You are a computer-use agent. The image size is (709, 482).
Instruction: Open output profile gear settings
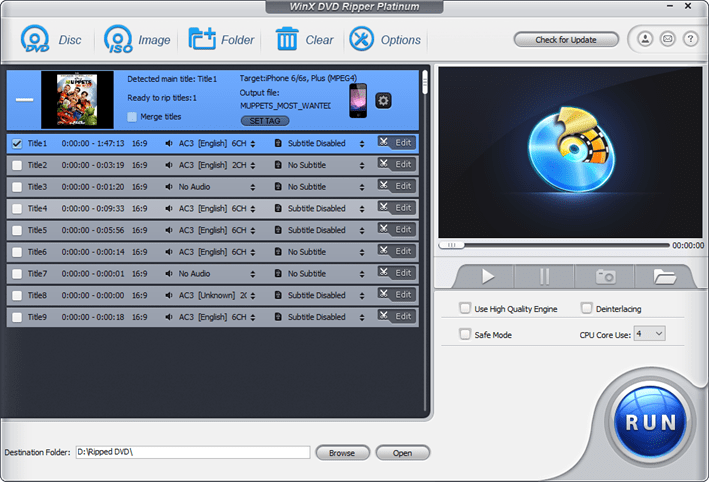(383, 100)
